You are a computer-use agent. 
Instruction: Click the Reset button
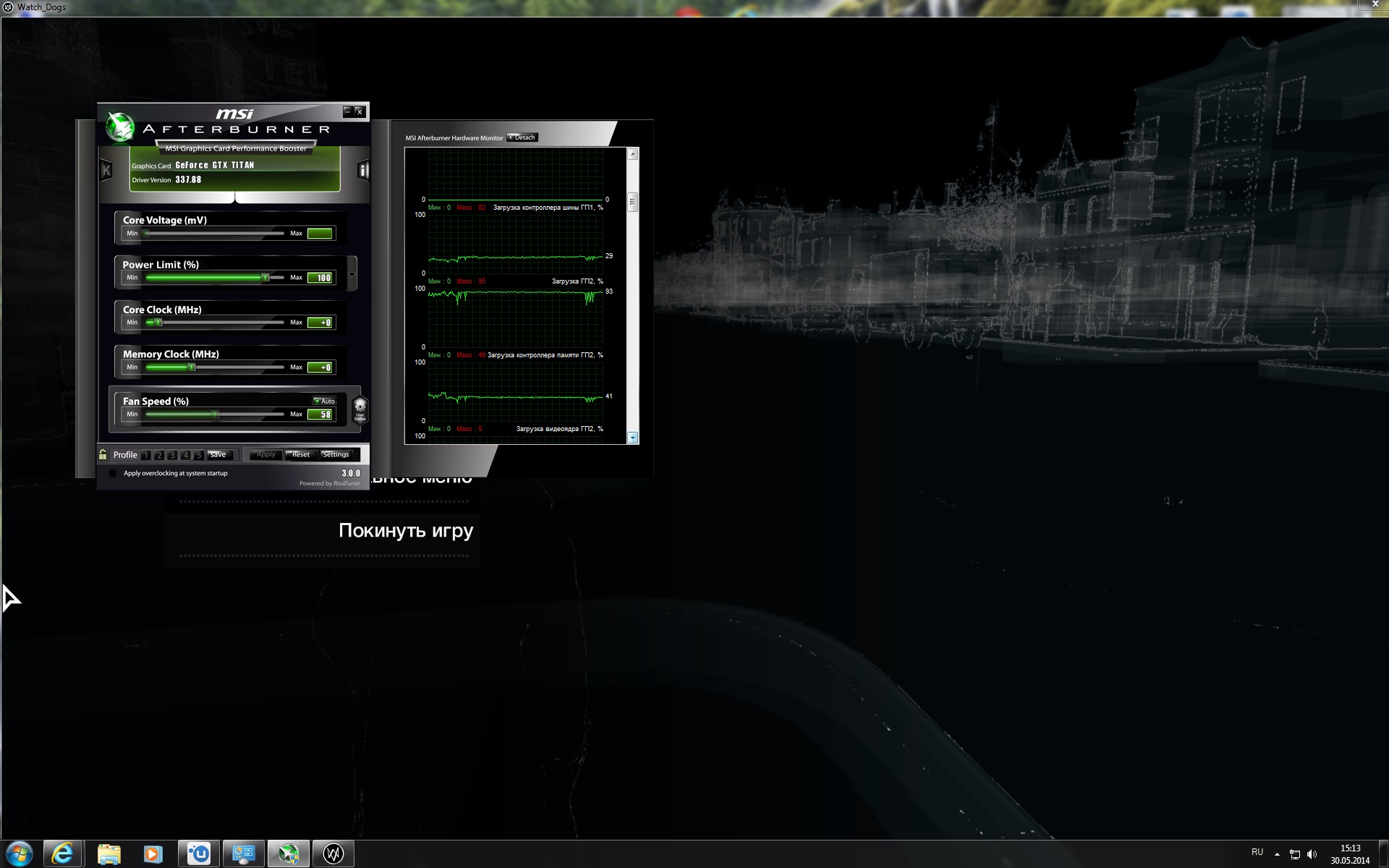point(300,454)
